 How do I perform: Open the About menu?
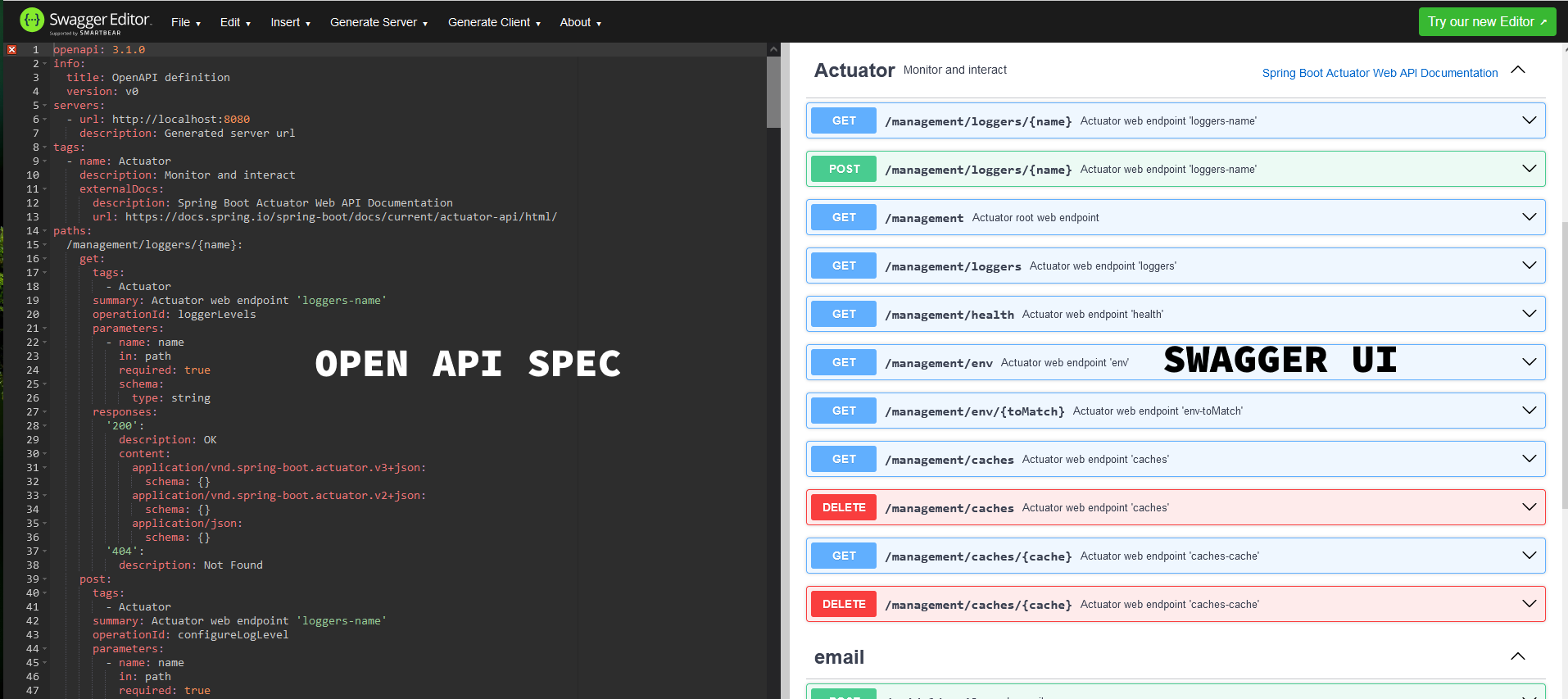(x=580, y=22)
